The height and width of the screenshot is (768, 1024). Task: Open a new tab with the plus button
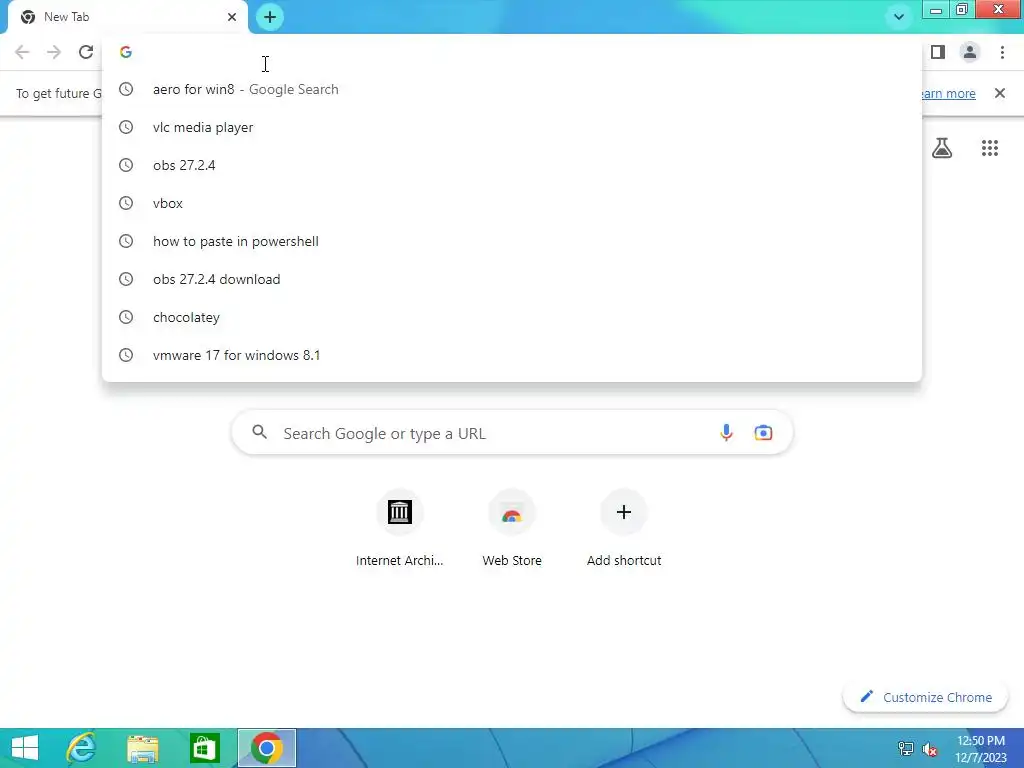tap(270, 17)
